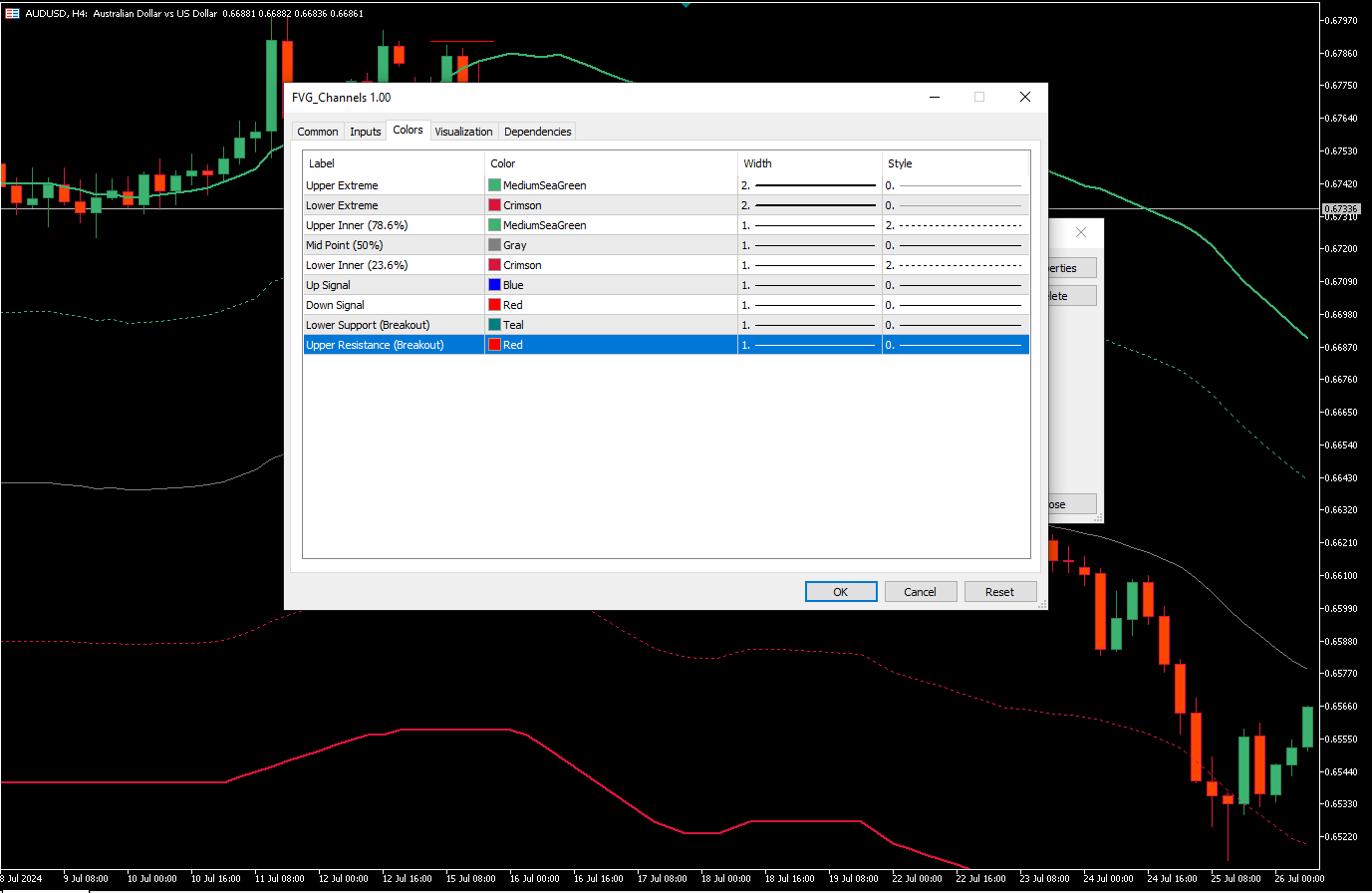Click the Lower Support Teal color swatch

pos(495,325)
